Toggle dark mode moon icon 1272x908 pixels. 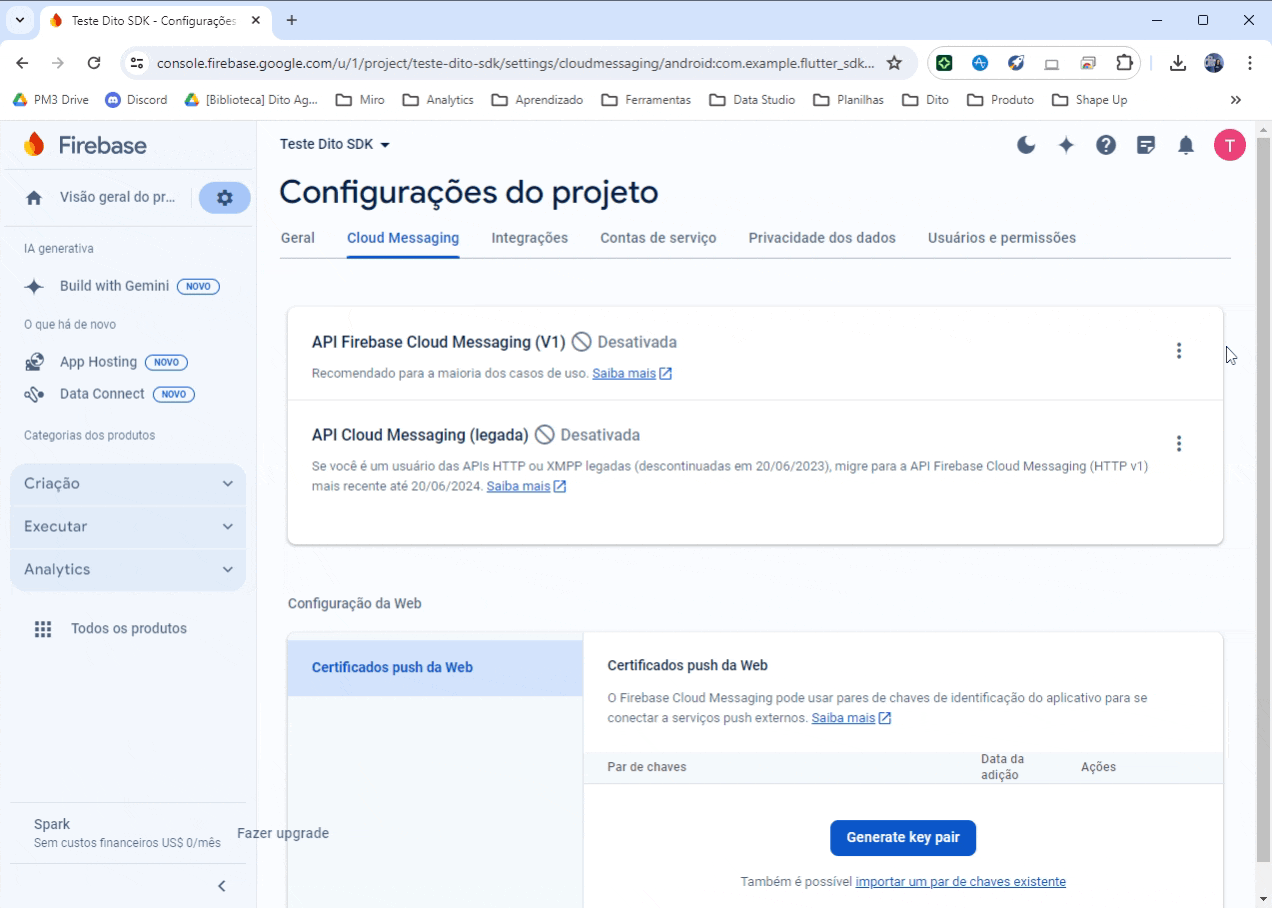click(1026, 145)
